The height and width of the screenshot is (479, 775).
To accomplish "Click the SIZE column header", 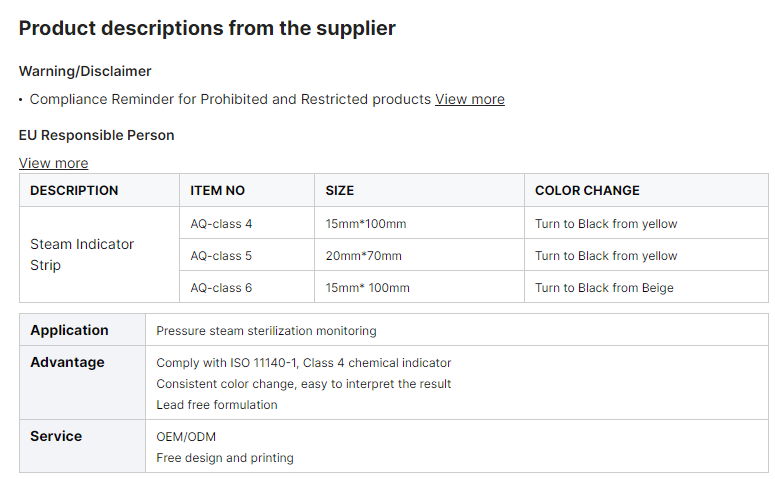I will pos(420,190).
